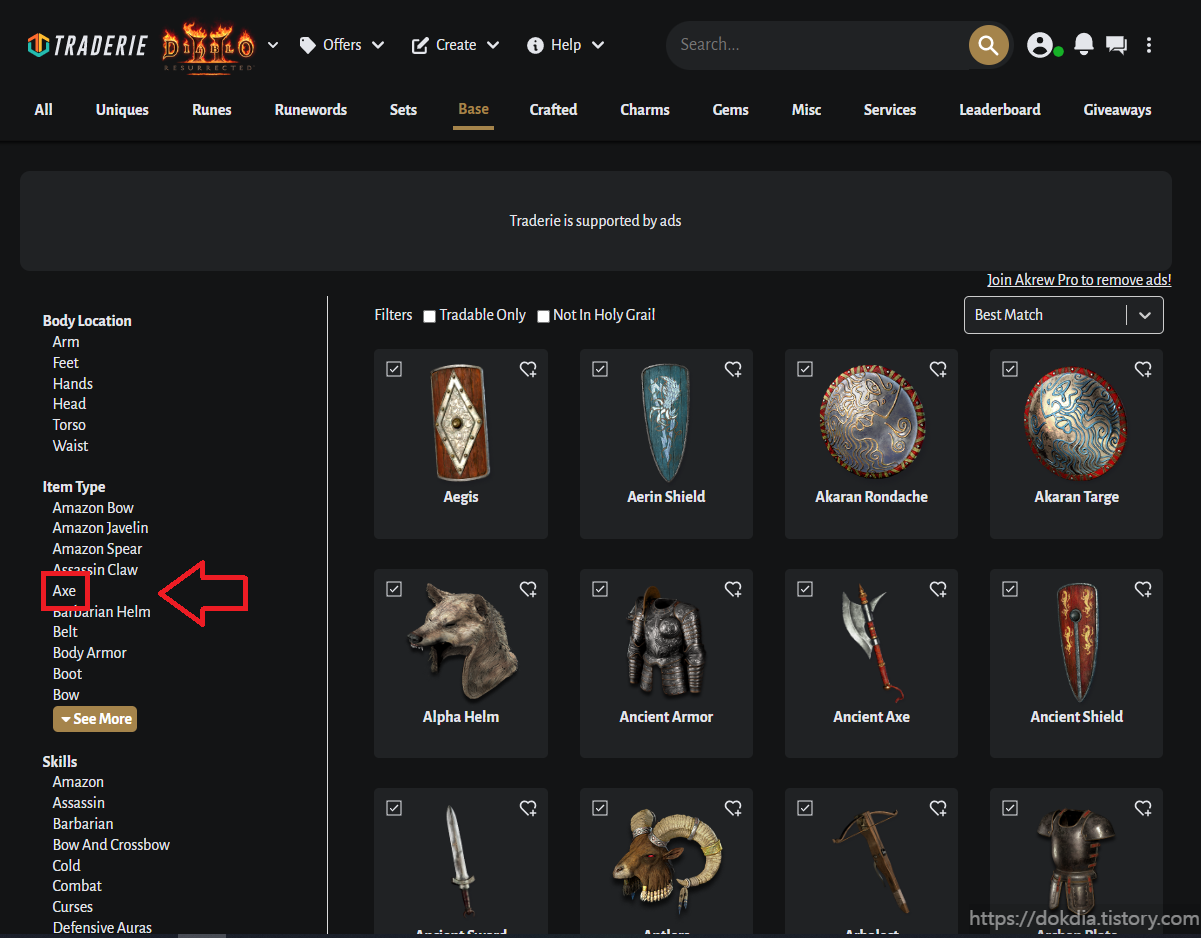The image size is (1201, 938).
Task: Switch to the Uniques tab
Action: pyautogui.click(x=122, y=110)
